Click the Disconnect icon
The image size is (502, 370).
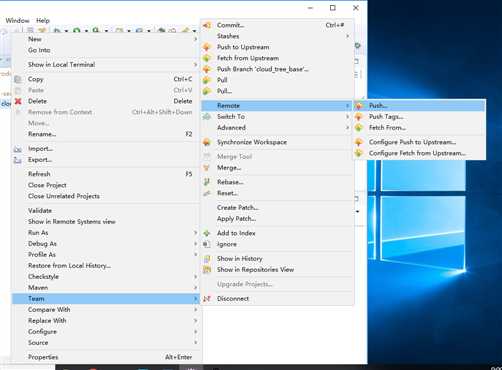coord(207,299)
